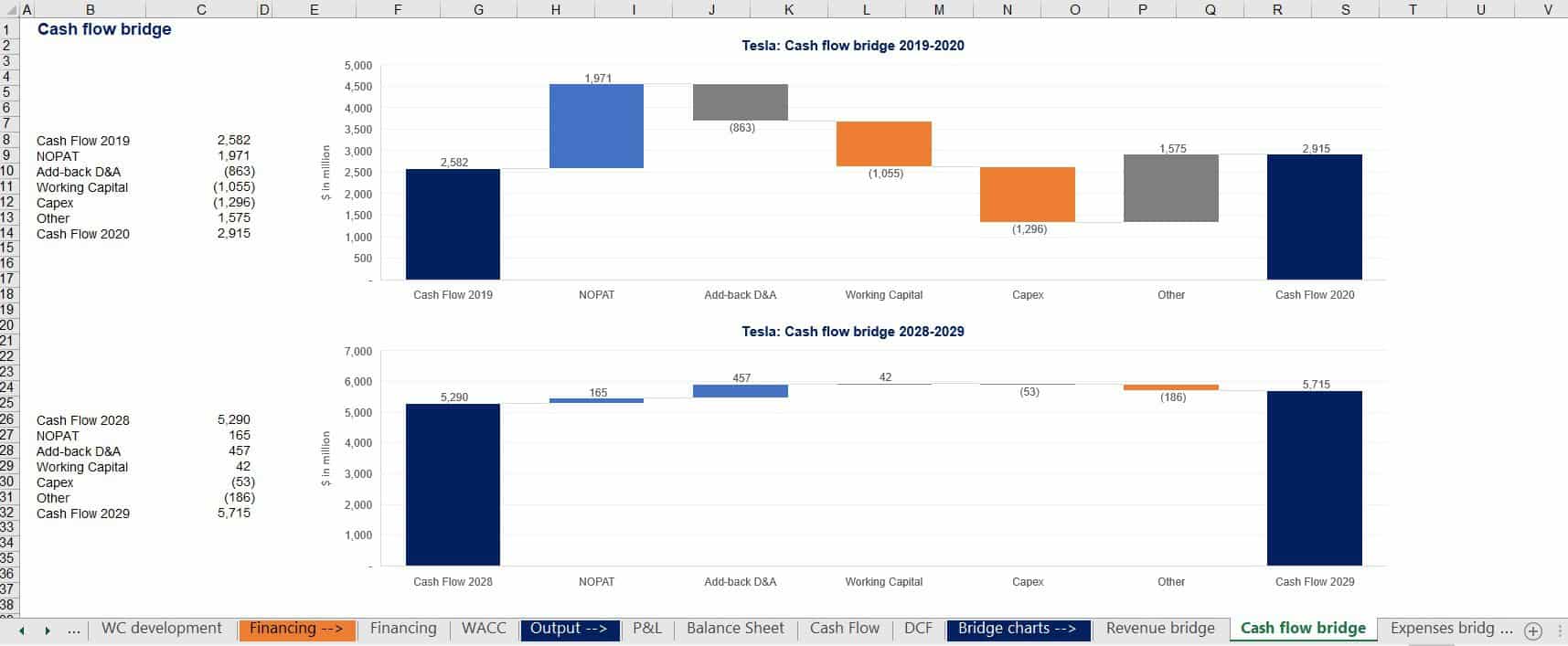Screen dimensions: 1568x646
Task: Click the (863) data label in the 2019-2020 chart
Action: point(742,128)
